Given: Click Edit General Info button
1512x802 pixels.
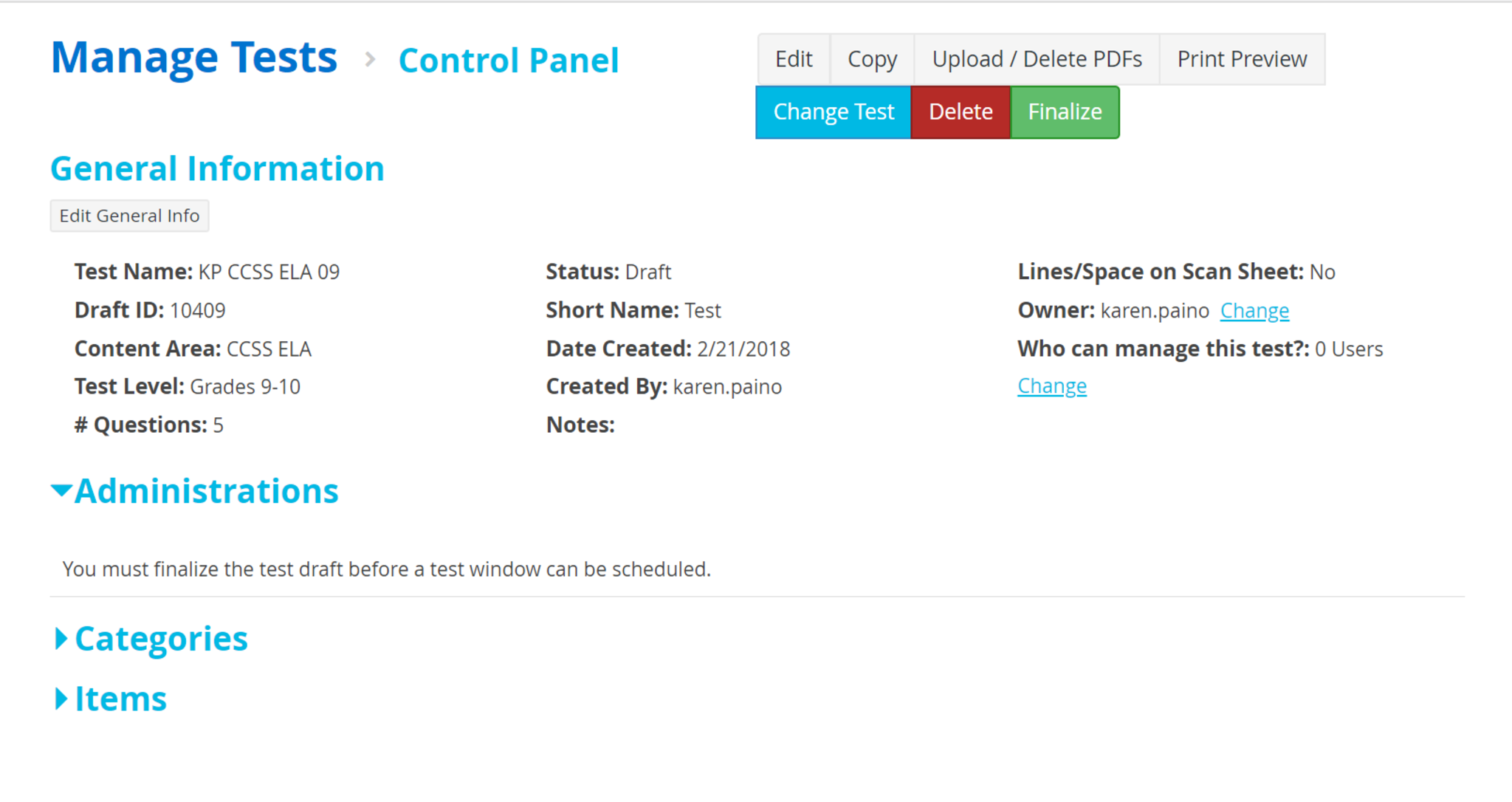Looking at the screenshot, I should pyautogui.click(x=129, y=216).
